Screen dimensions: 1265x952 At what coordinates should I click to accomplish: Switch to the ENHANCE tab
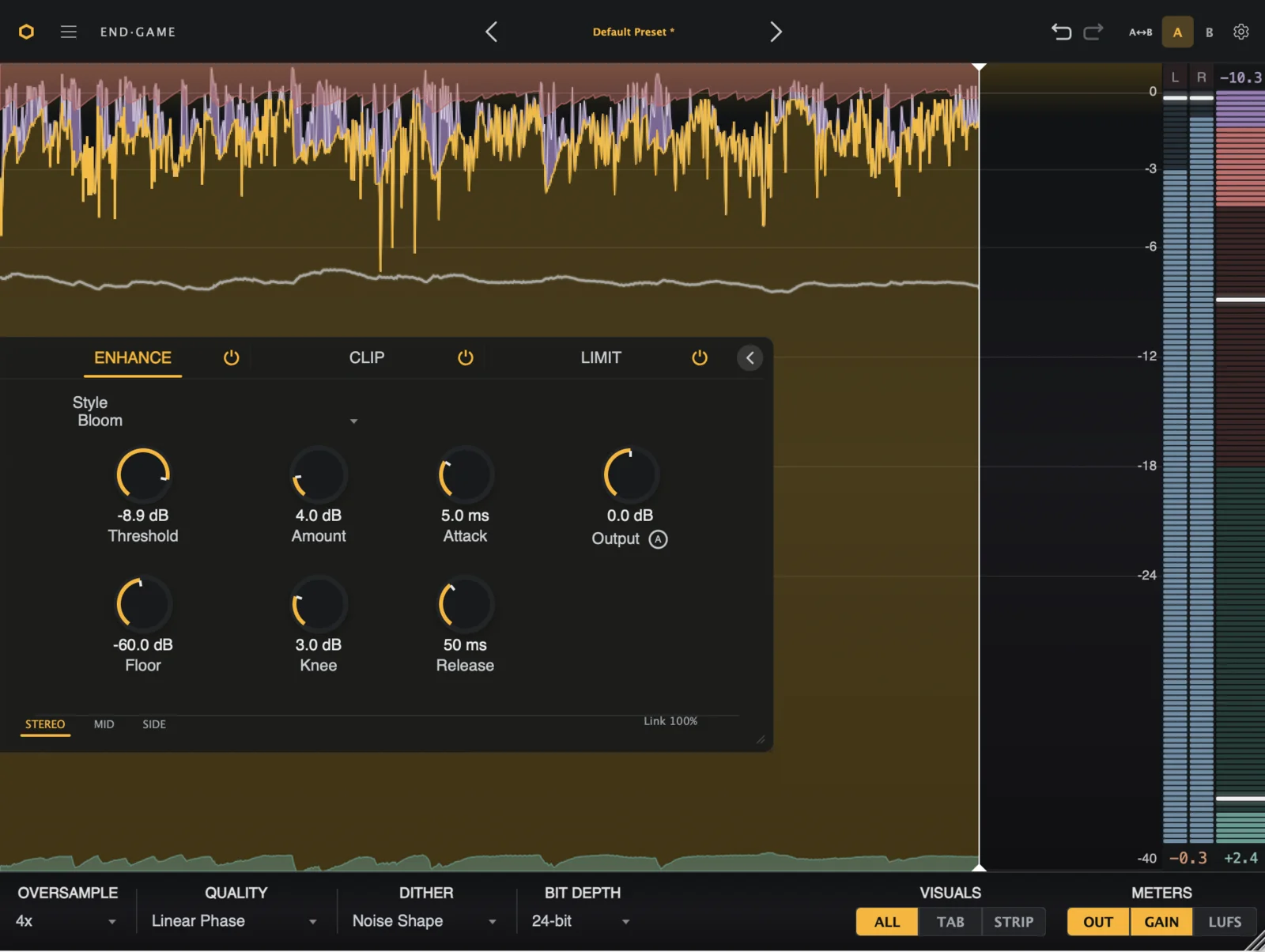(x=133, y=357)
